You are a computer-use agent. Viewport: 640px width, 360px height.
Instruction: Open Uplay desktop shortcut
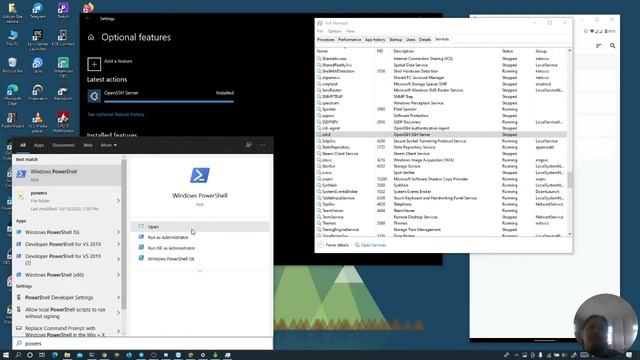38,65
